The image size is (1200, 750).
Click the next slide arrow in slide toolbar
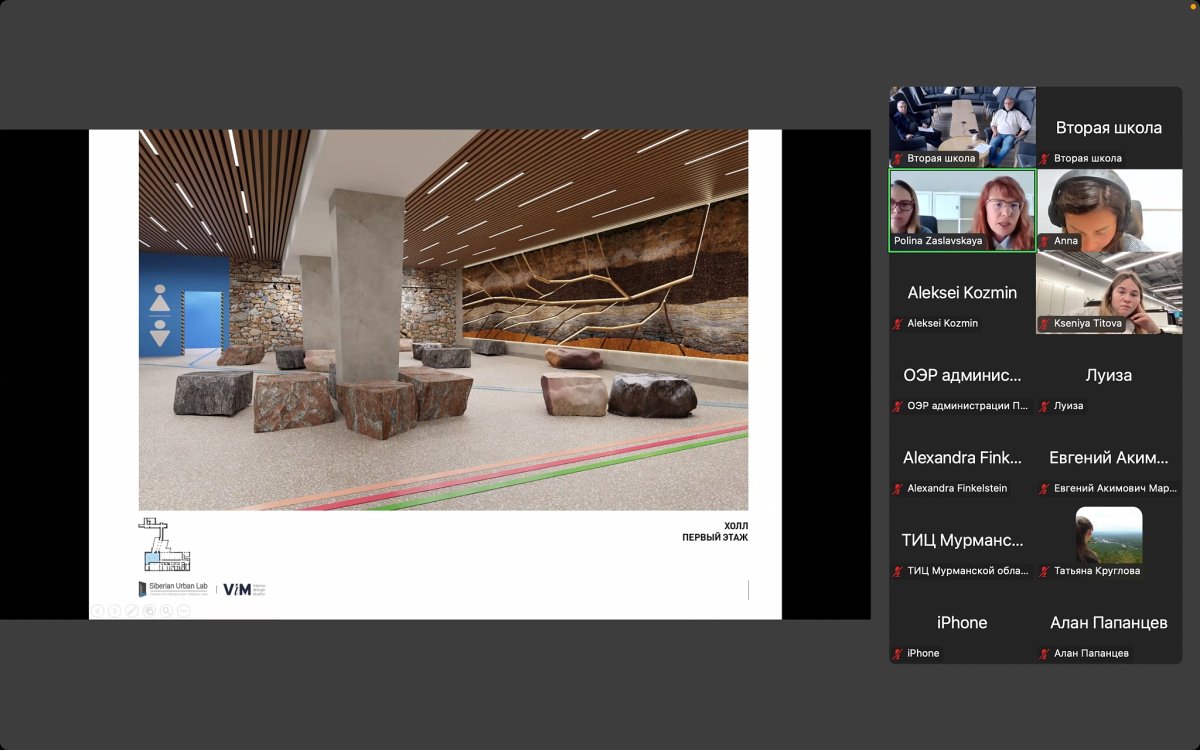point(115,610)
